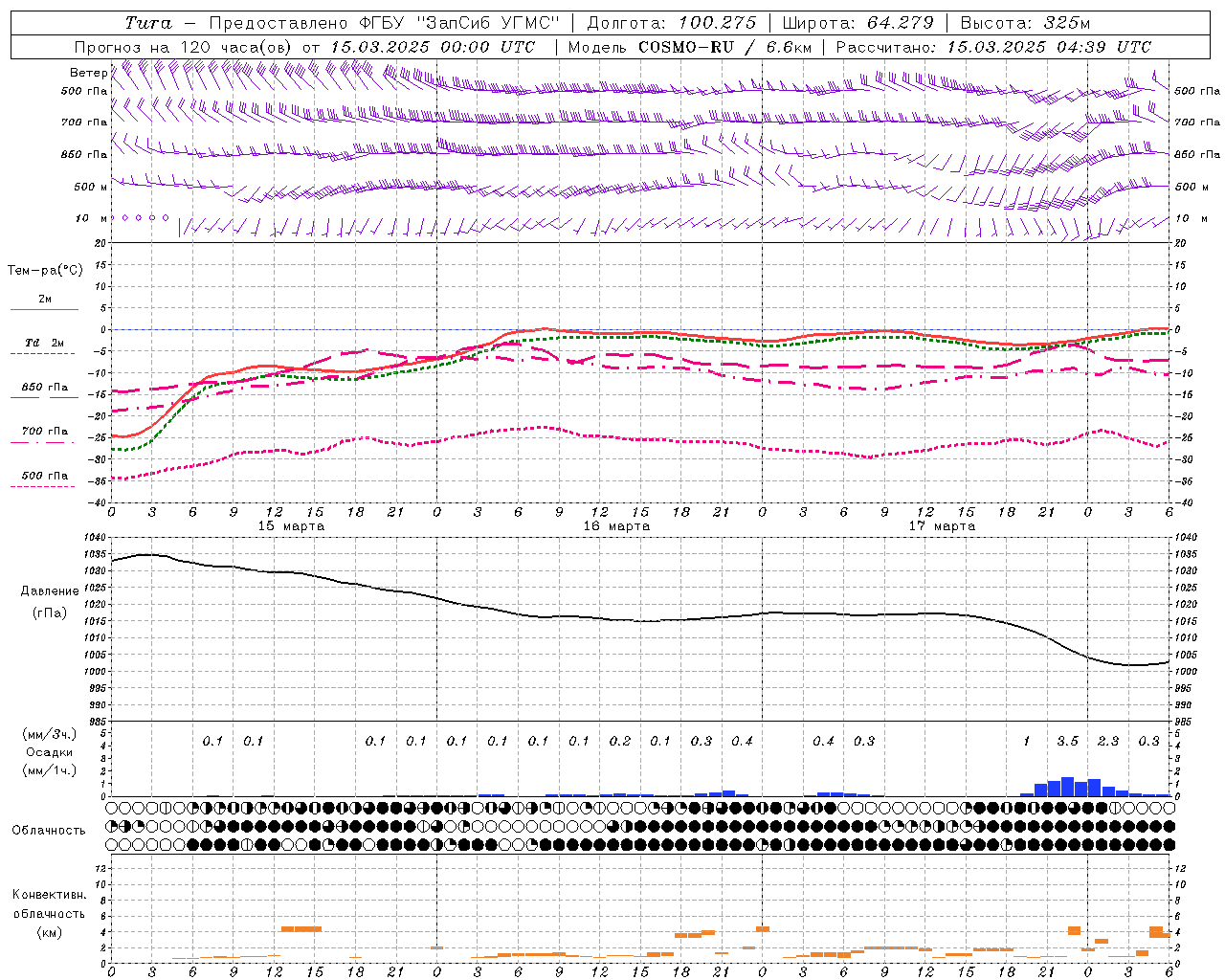Click 'Высота: 325м' in the header
This screenshot has width=1225, height=980.
1025,23
